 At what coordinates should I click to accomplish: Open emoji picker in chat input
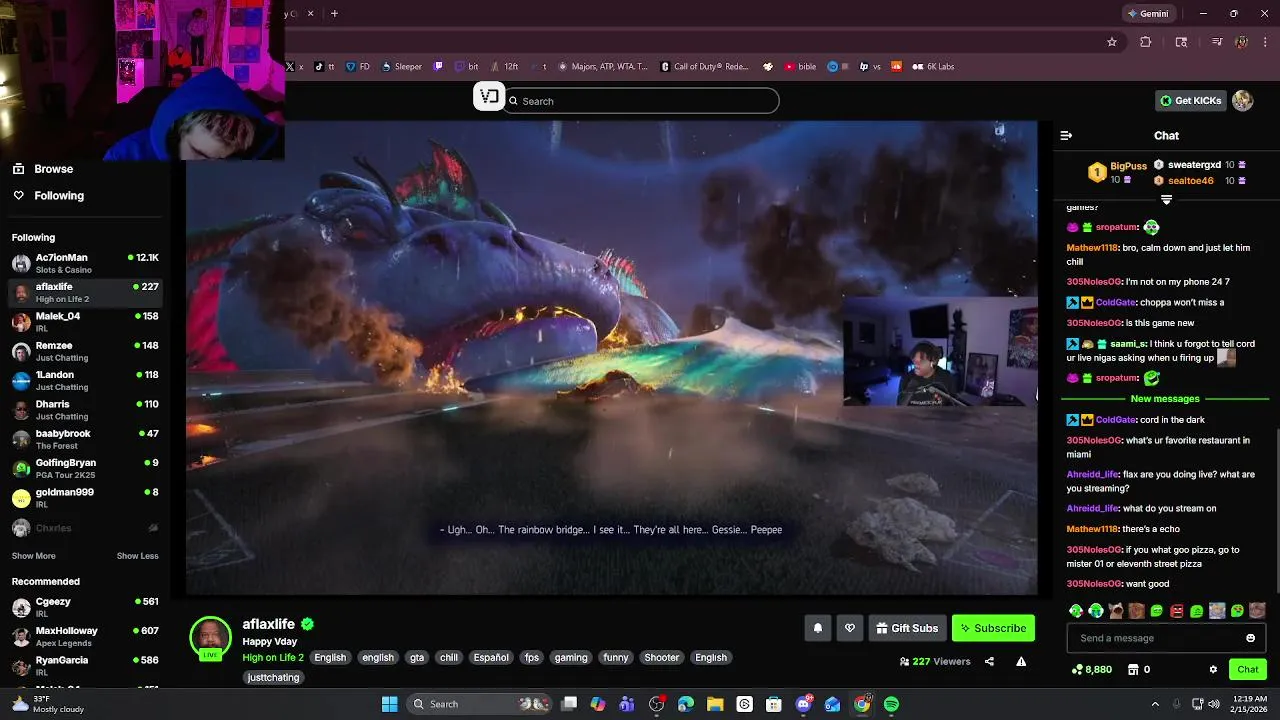[x=1250, y=638]
